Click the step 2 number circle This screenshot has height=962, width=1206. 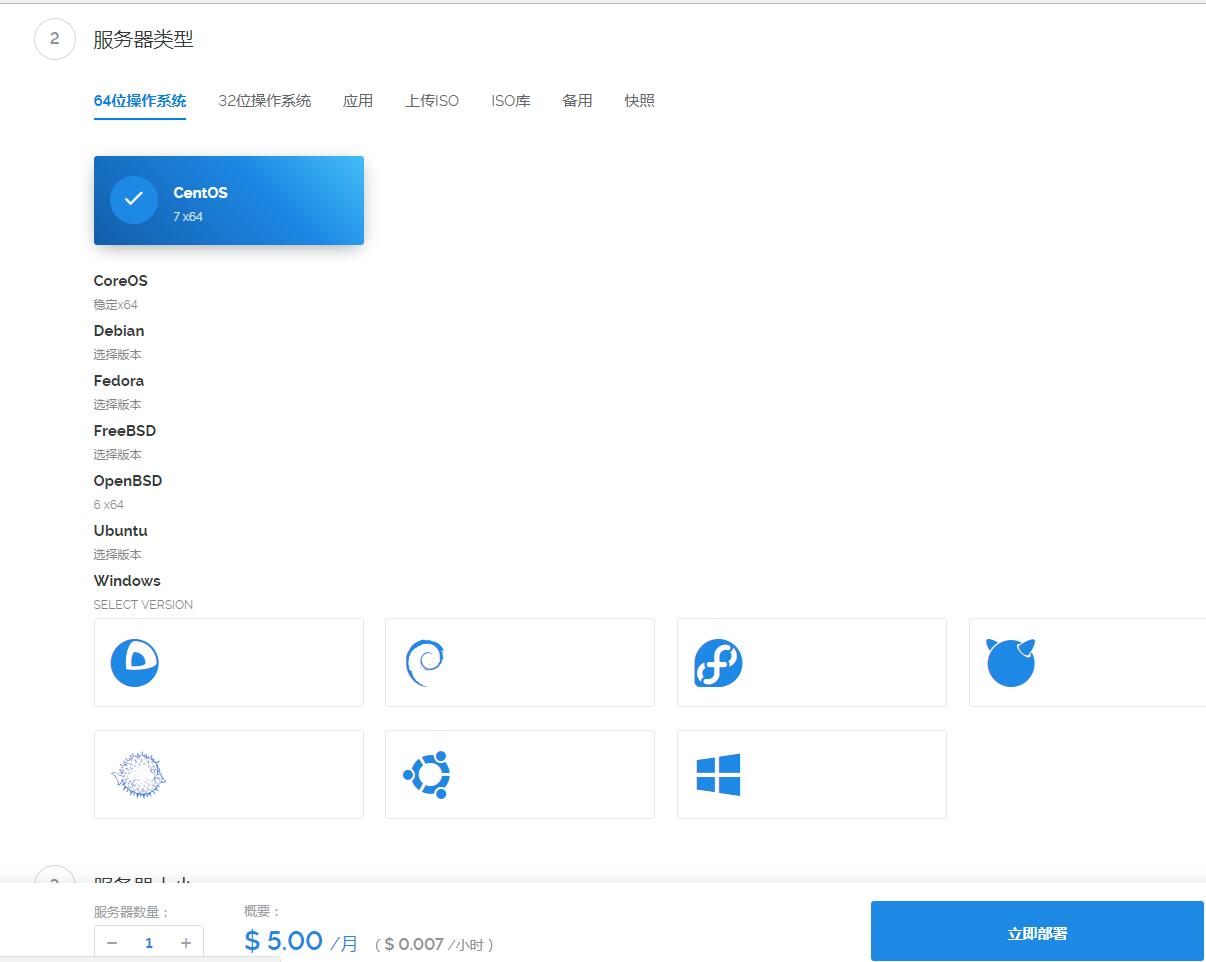[x=55, y=39]
